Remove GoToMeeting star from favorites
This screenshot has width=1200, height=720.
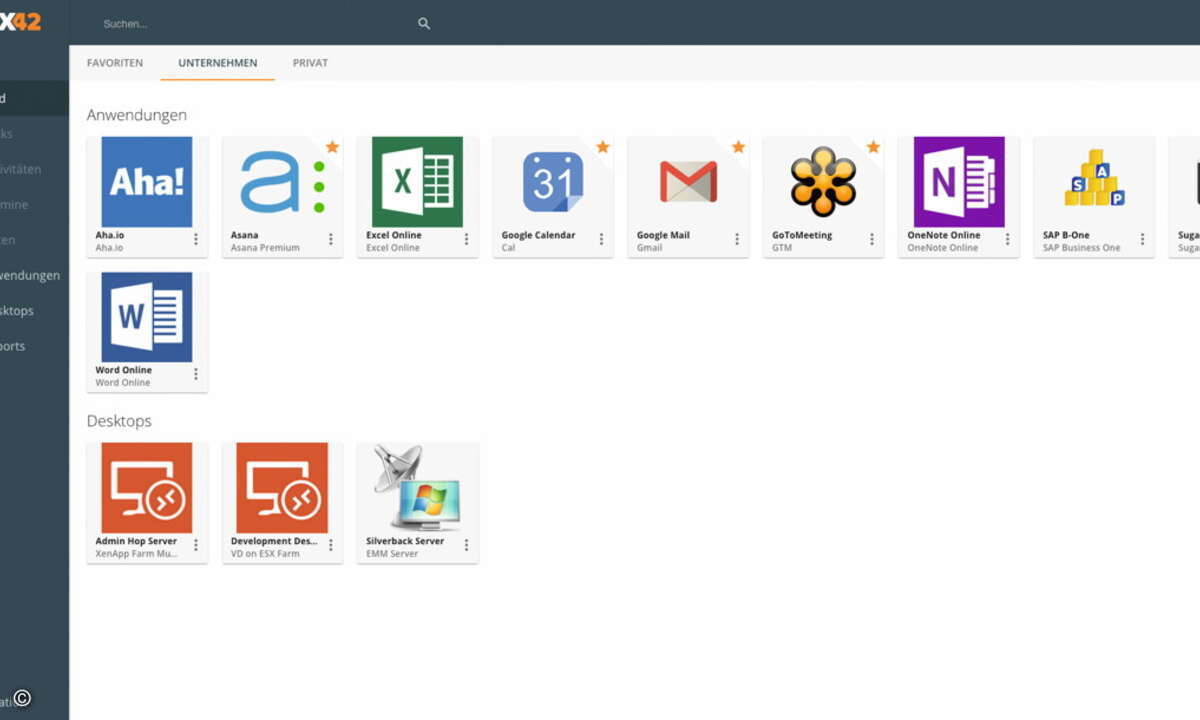coord(873,147)
